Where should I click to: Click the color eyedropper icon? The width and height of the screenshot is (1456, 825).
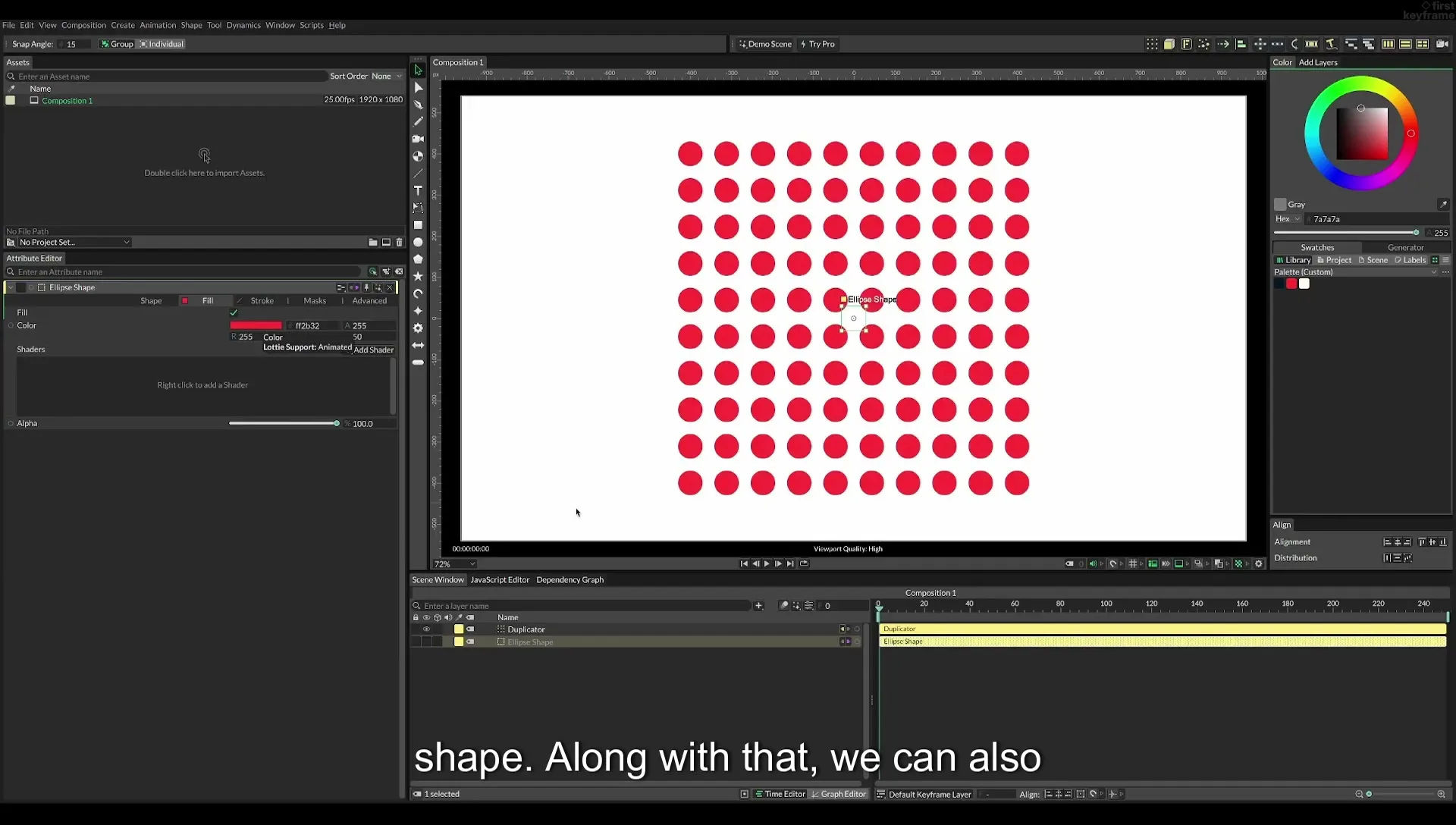pyautogui.click(x=1443, y=204)
